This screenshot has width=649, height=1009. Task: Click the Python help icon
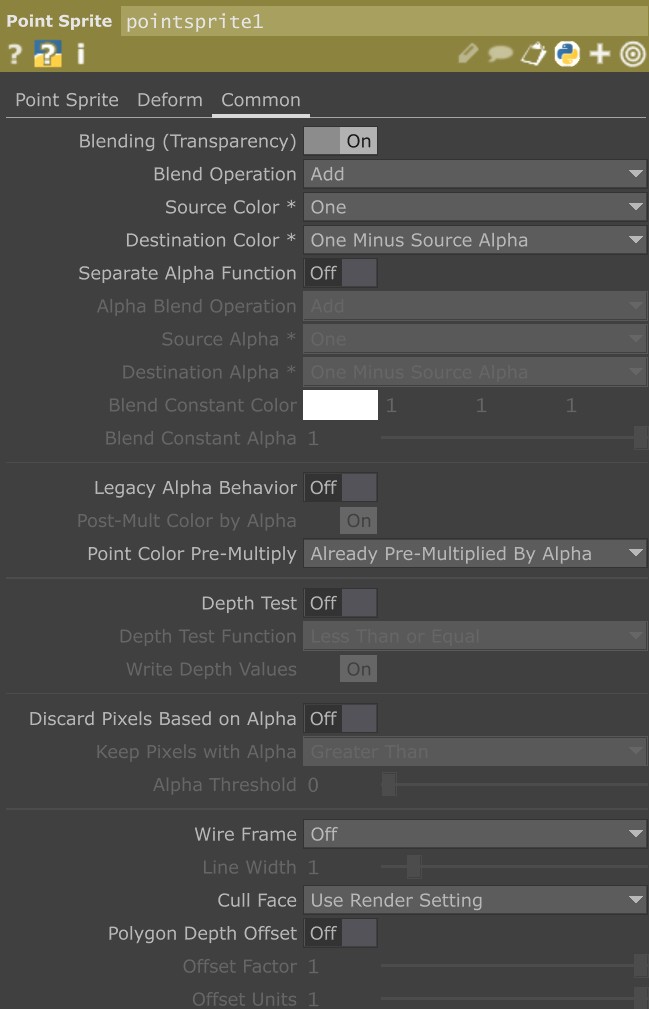coord(47,54)
